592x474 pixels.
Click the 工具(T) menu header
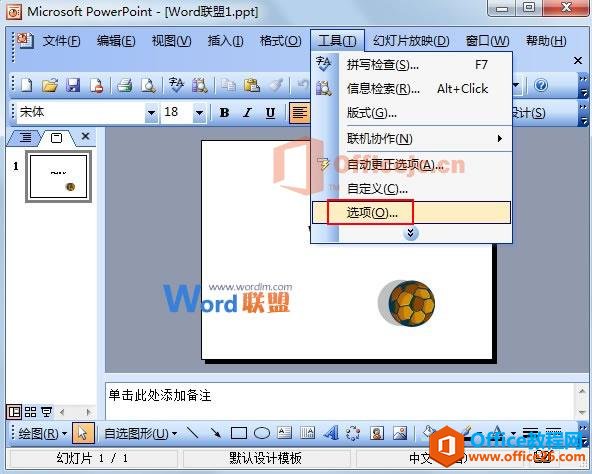pyautogui.click(x=337, y=40)
